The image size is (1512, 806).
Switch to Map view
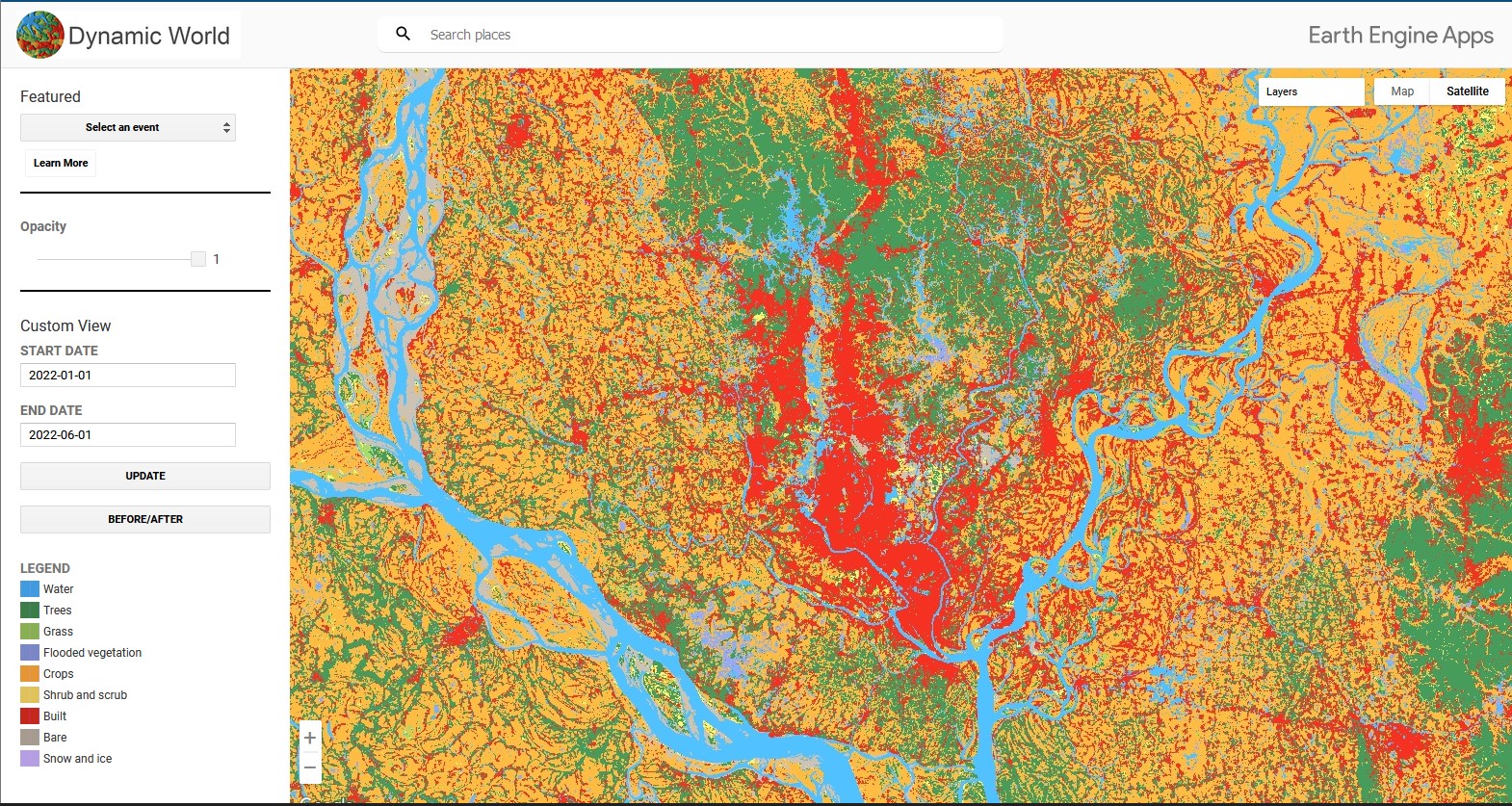coord(1402,91)
